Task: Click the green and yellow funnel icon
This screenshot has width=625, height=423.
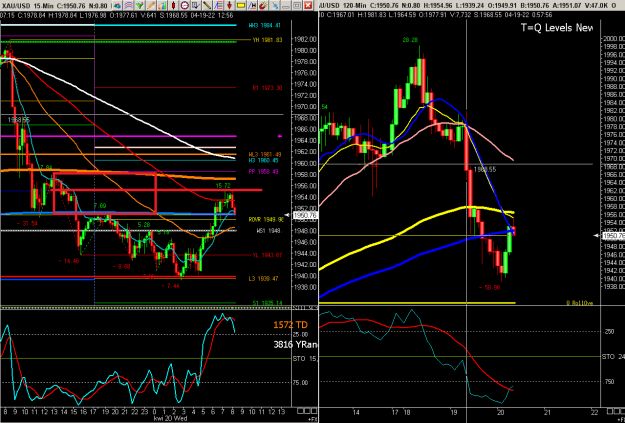Action: tap(140, 6)
